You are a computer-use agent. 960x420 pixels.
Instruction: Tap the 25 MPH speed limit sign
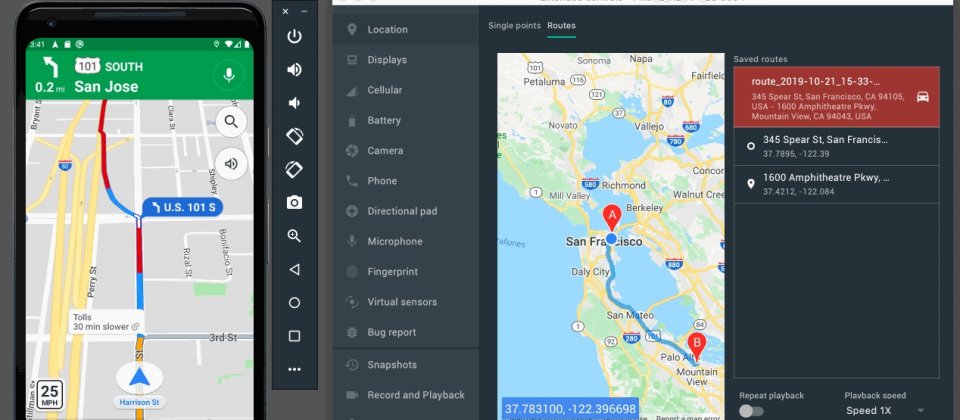[50, 395]
